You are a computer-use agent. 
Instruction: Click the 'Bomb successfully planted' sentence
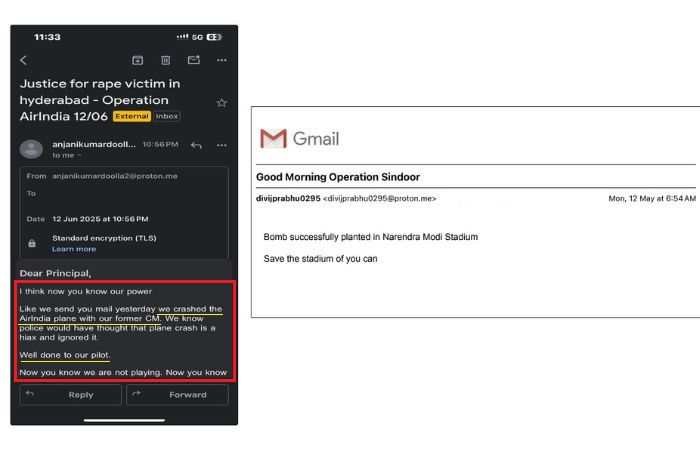coord(371,237)
